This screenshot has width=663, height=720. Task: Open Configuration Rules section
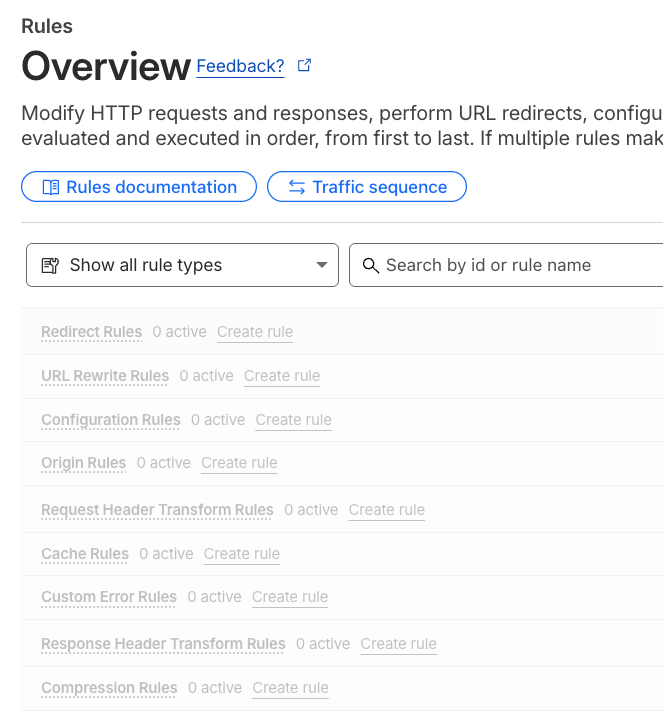pyautogui.click(x=111, y=420)
